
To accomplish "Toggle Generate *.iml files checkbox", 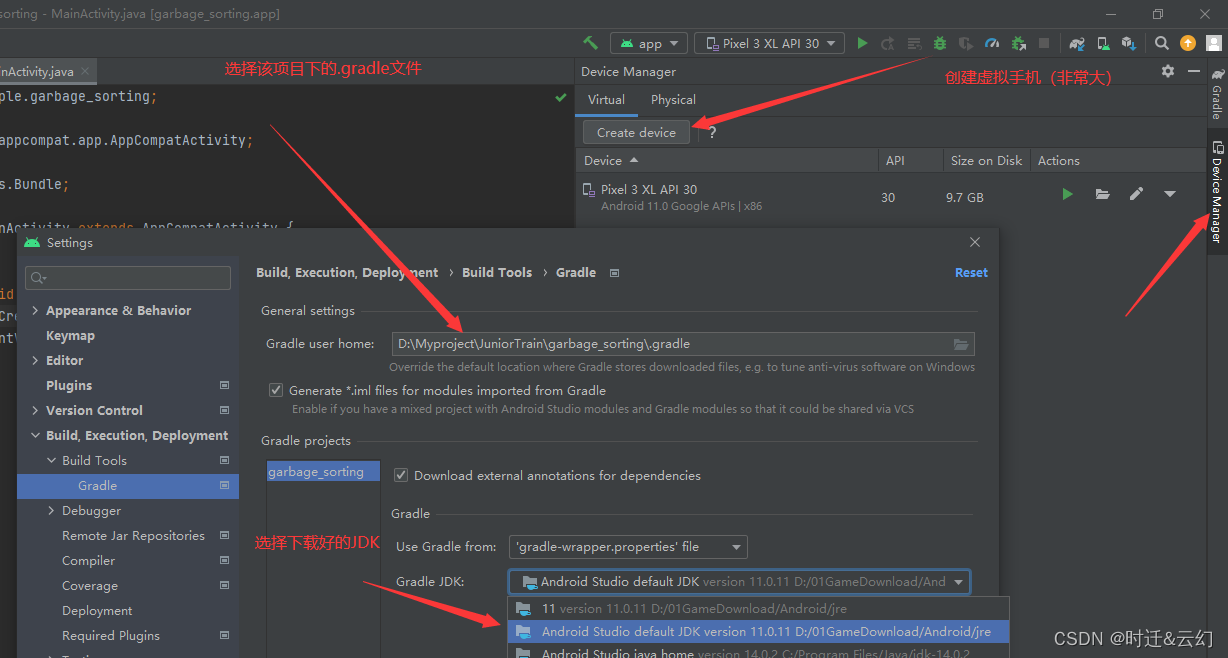I will point(276,390).
